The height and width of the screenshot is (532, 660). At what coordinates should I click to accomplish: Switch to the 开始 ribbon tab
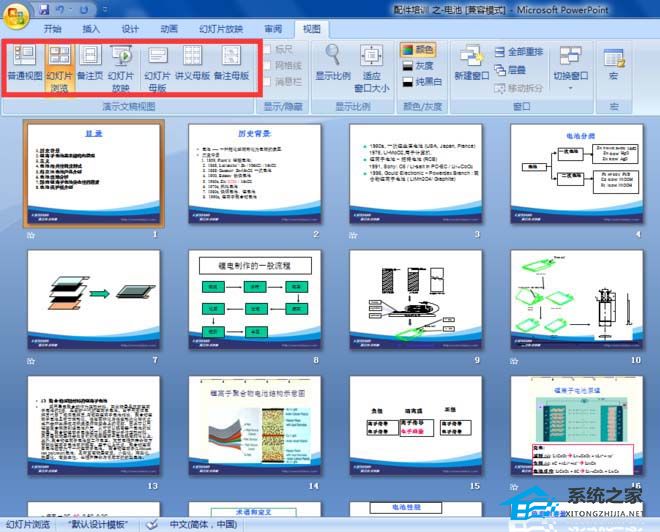point(53,29)
